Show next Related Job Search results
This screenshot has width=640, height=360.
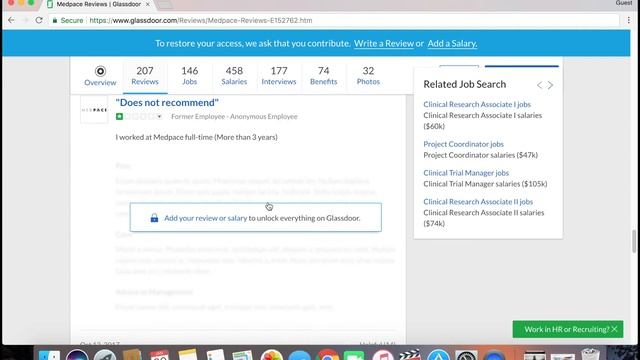pyautogui.click(x=550, y=85)
